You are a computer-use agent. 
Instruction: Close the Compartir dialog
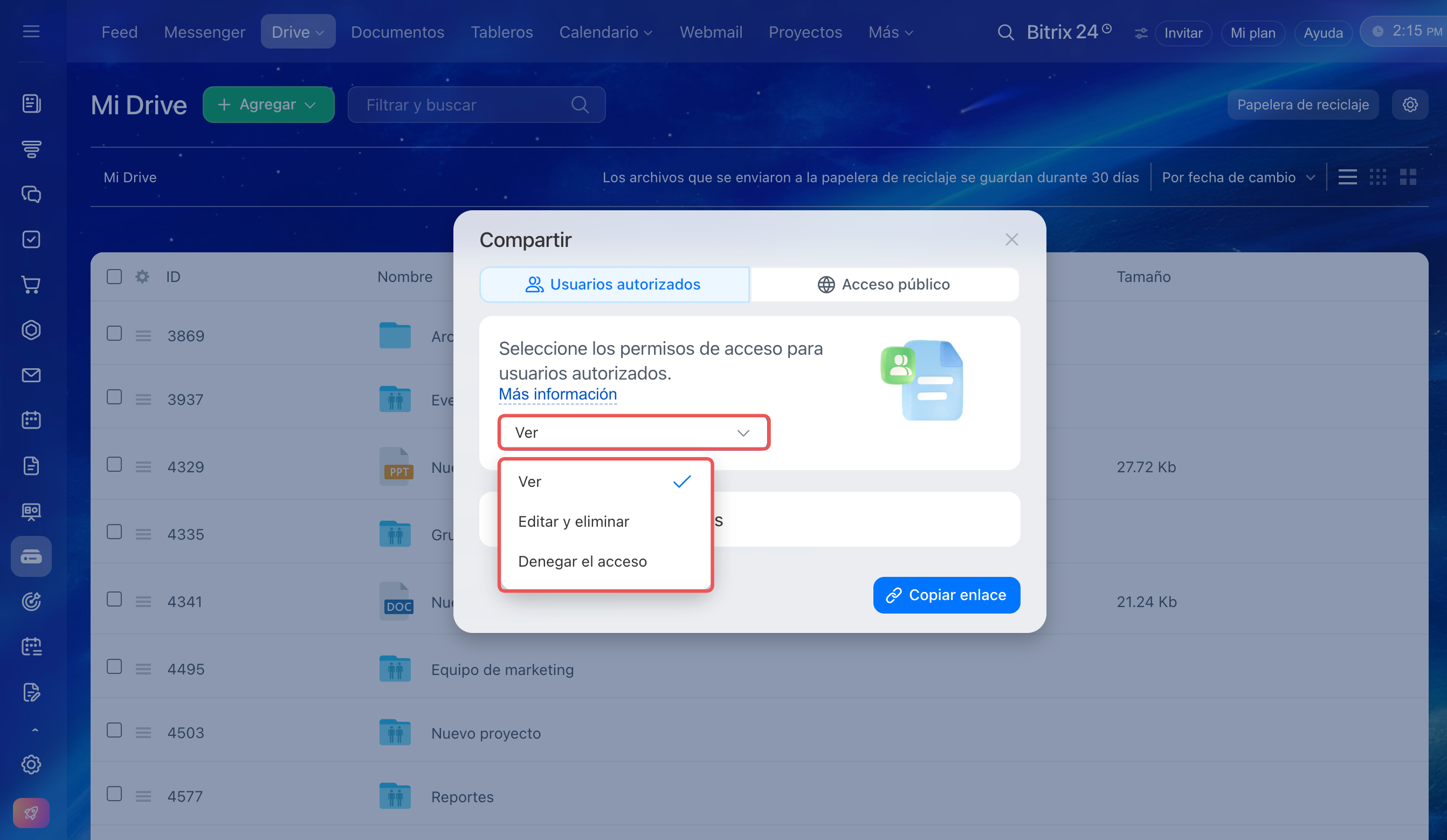point(1012,239)
